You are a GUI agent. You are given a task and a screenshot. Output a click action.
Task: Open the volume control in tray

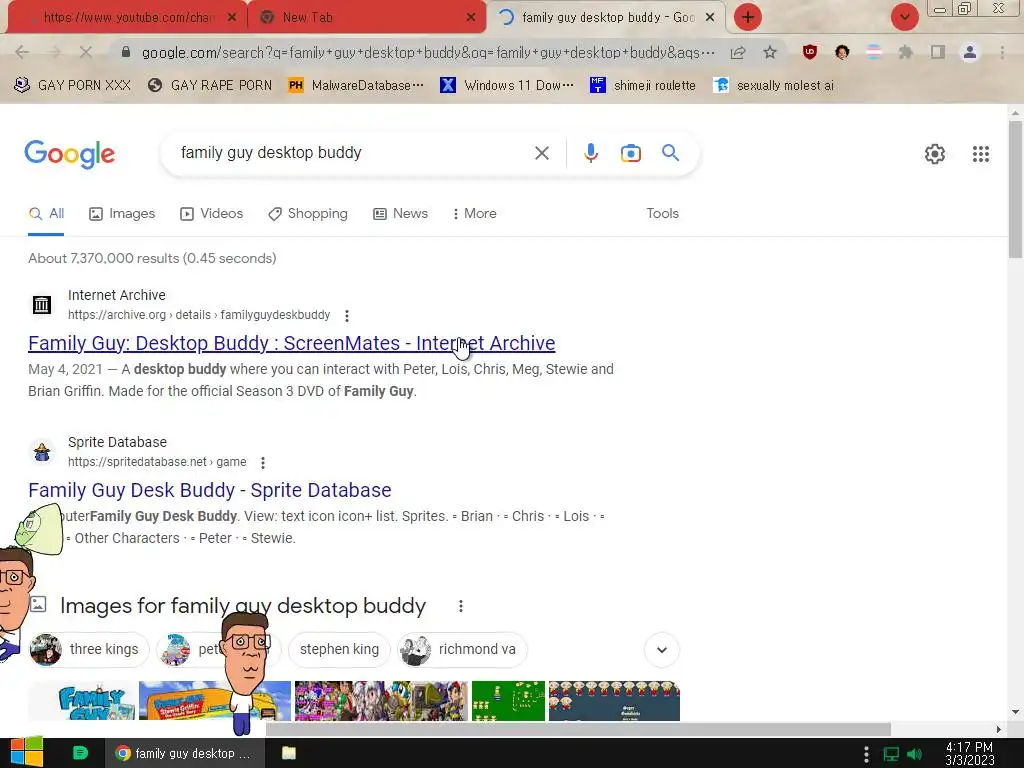pyautogui.click(x=914, y=754)
